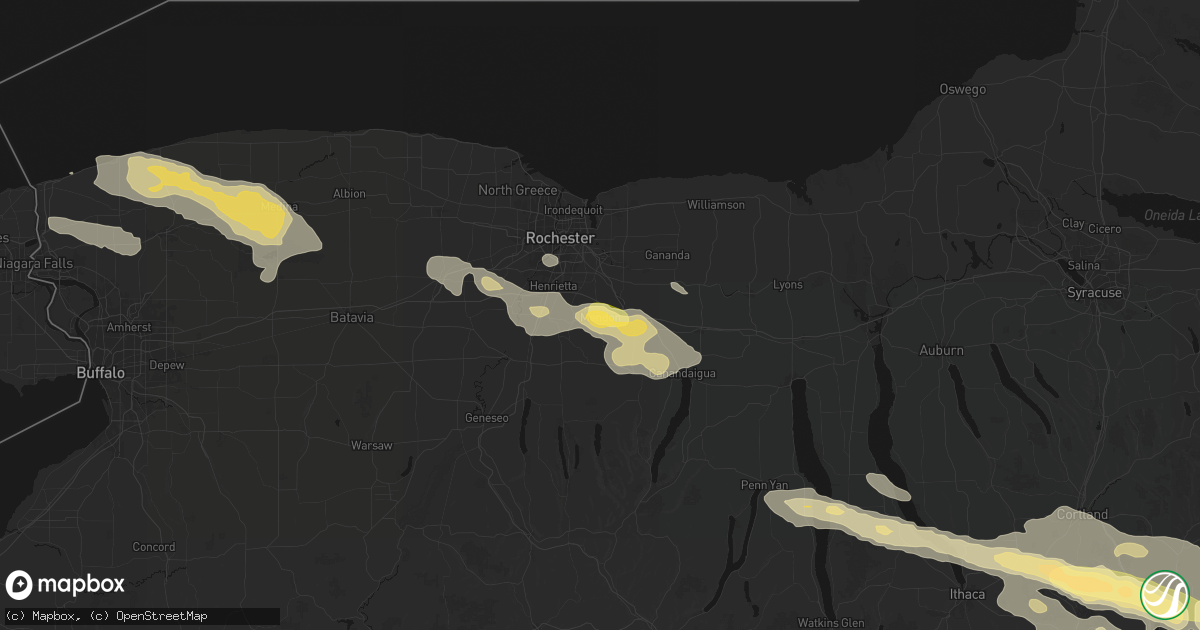Image resolution: width=1200 pixels, height=630 pixels.
Task: Click the Clay label
Action: (1073, 223)
